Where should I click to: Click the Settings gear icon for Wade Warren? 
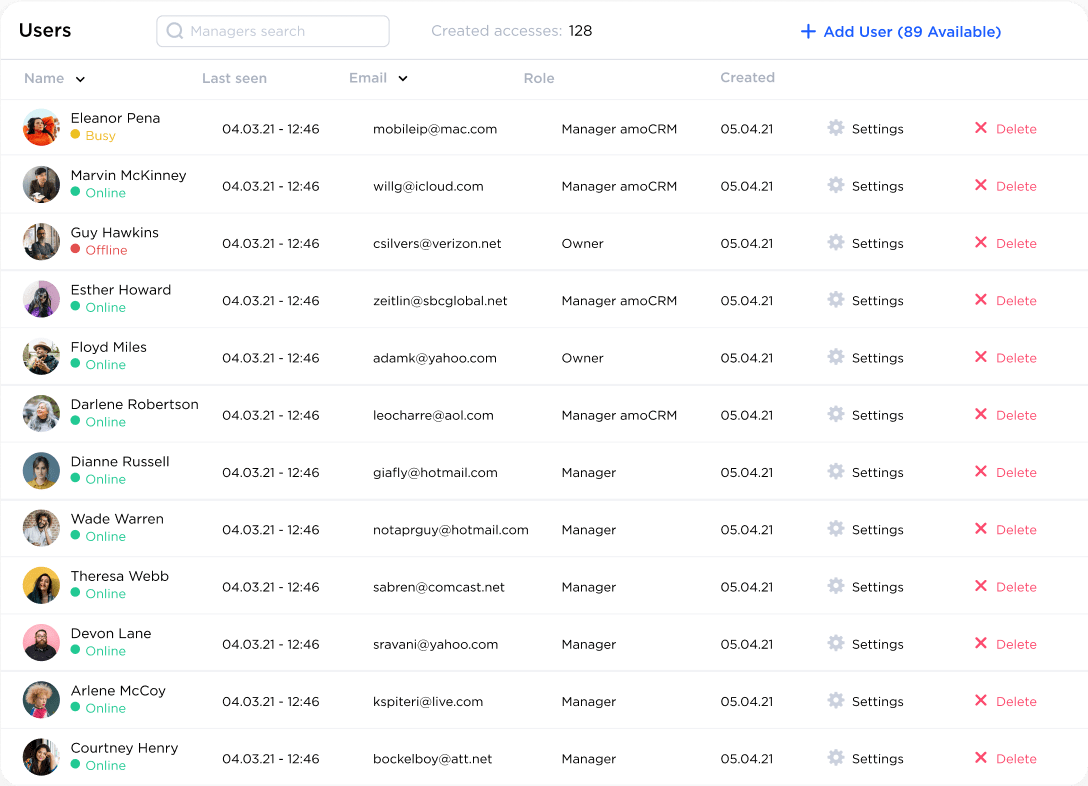point(835,529)
